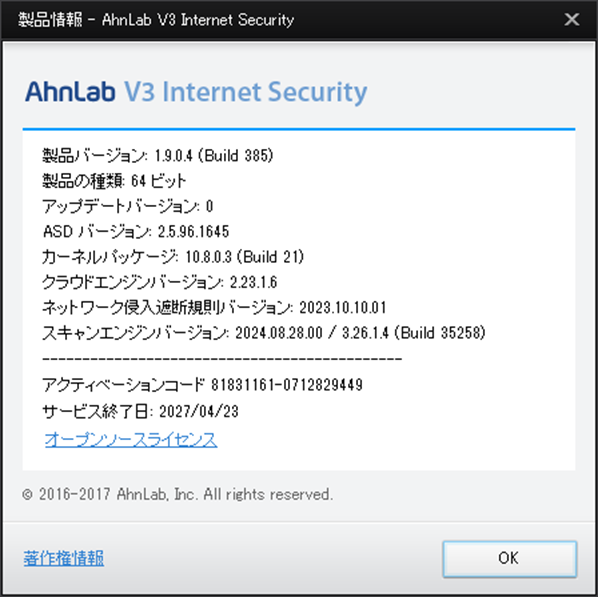The image size is (598, 597).
Task: Select the 製品の種類 64 ビット line
Action: (114, 181)
